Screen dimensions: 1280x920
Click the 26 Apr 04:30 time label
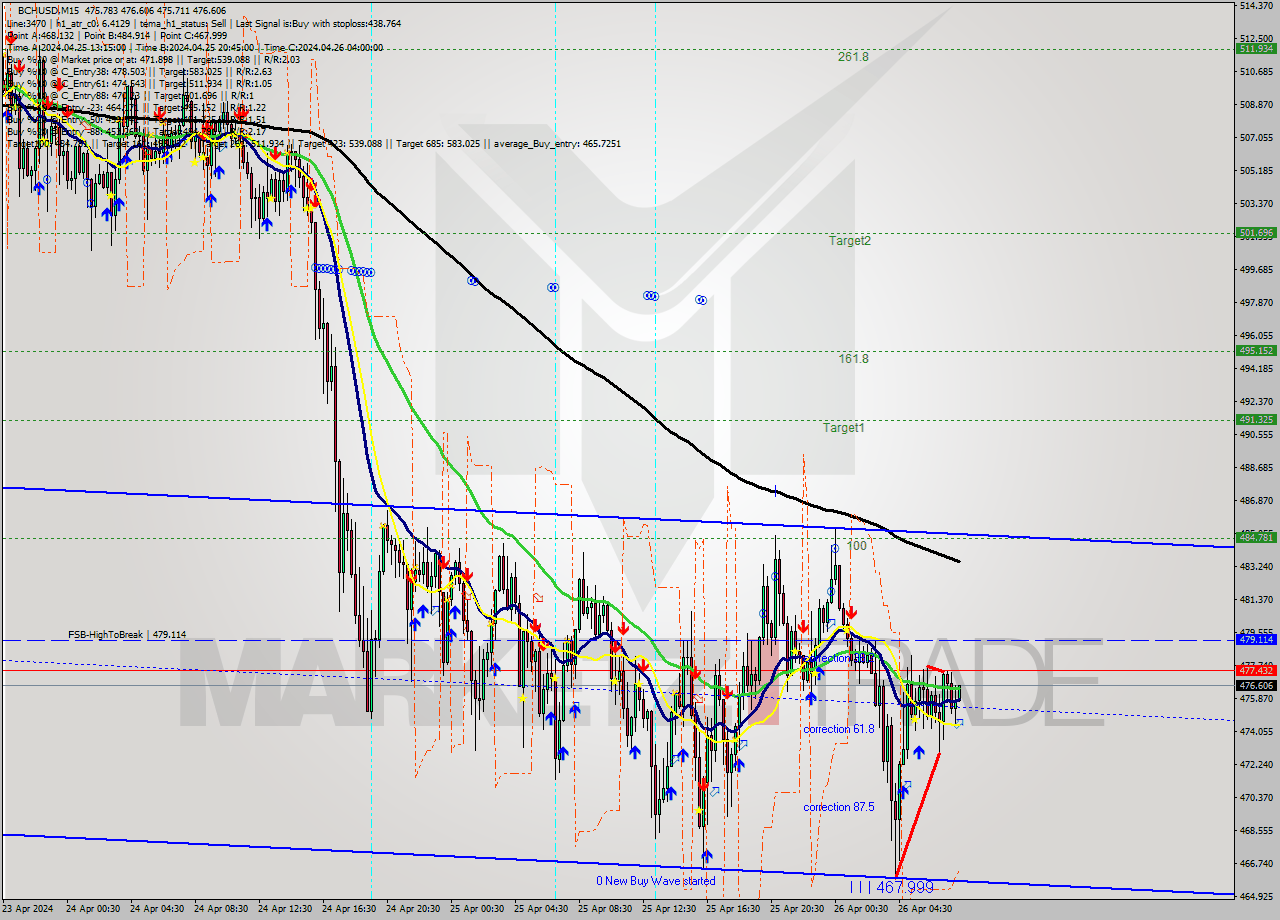(x=925, y=909)
